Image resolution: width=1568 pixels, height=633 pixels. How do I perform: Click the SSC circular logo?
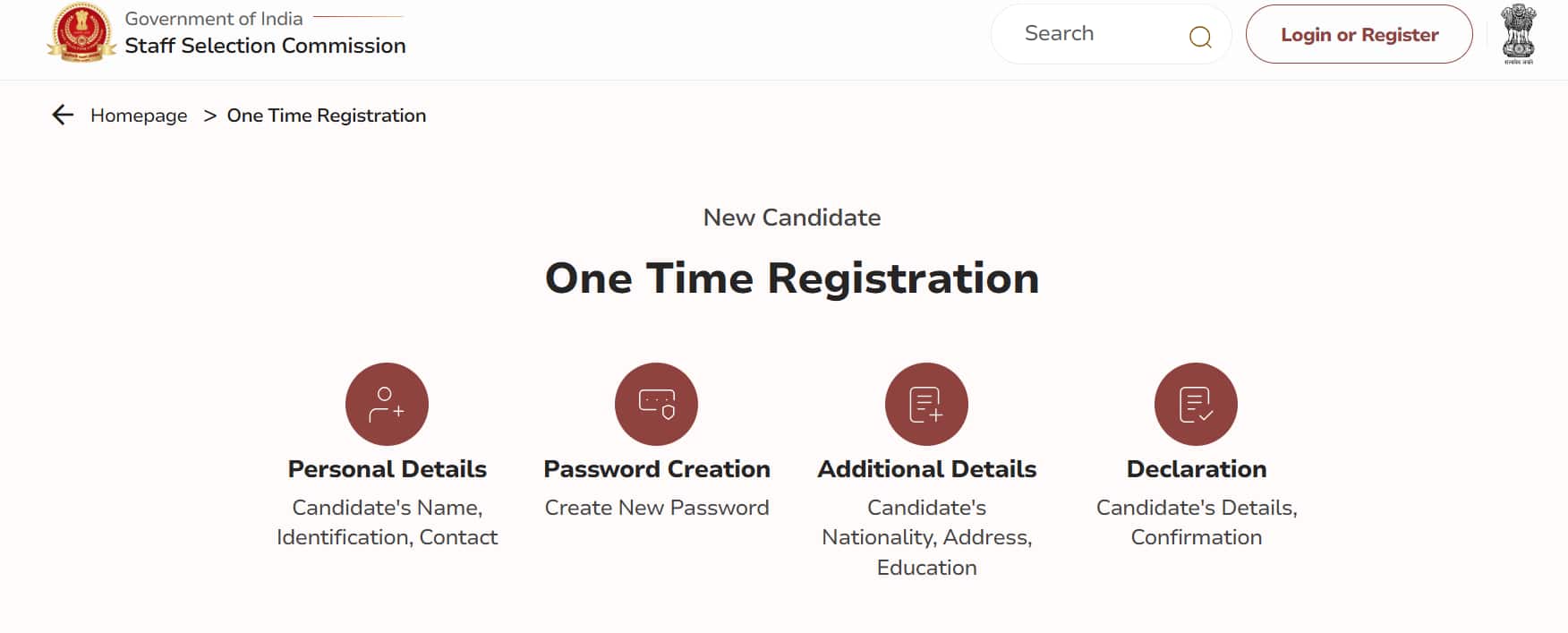point(81,32)
